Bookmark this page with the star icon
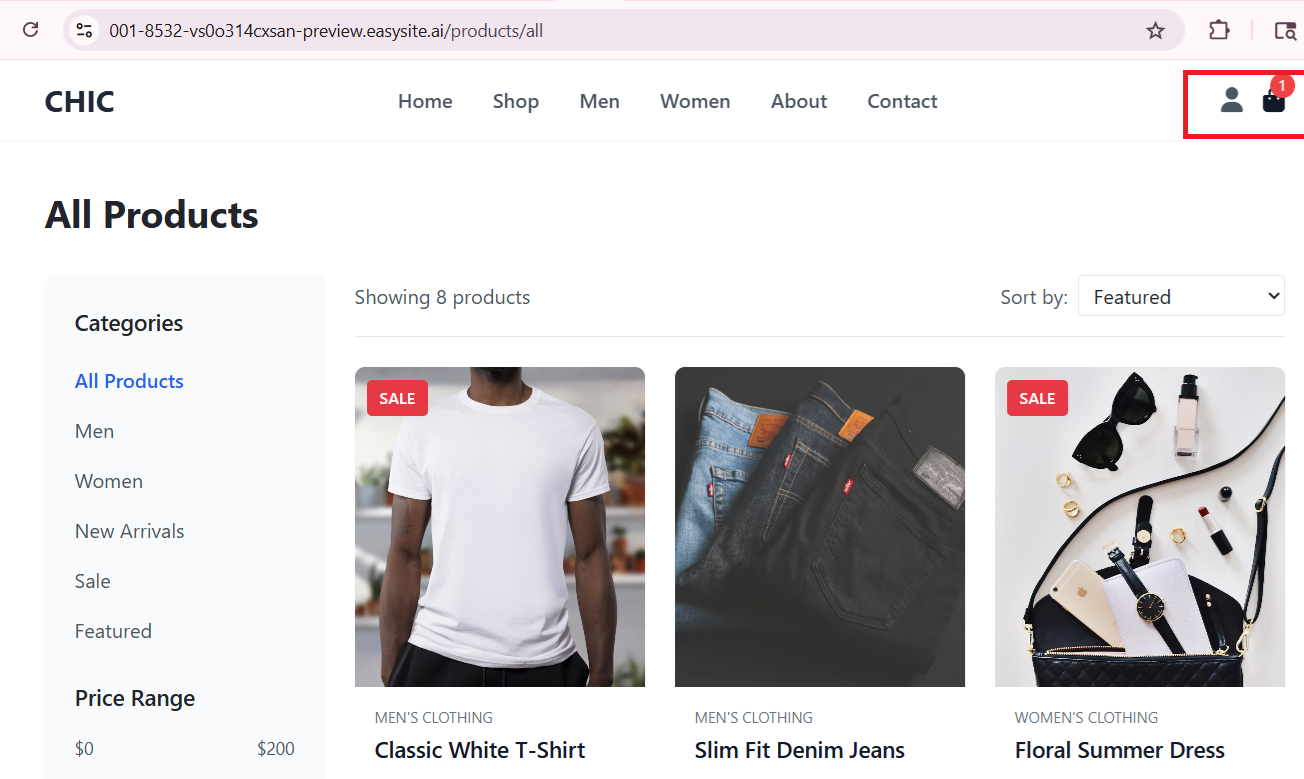Image resolution: width=1304 pixels, height=779 pixels. pyautogui.click(x=1155, y=31)
